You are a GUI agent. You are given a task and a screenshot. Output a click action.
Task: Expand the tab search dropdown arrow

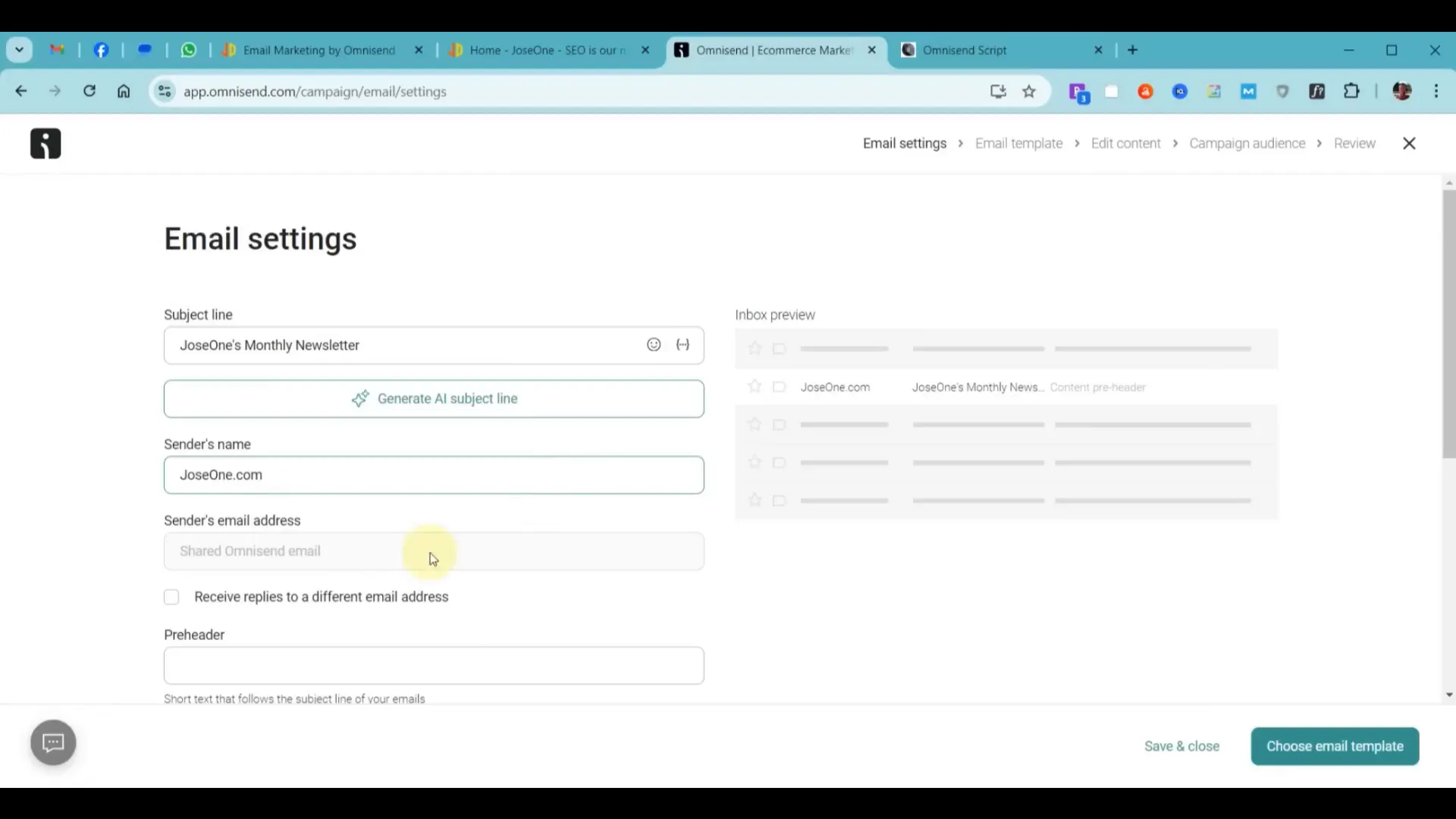click(20, 50)
